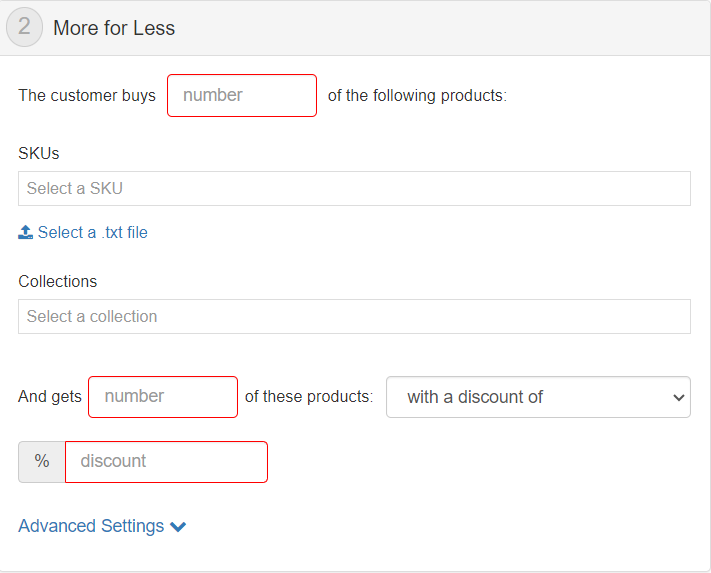Screen dimensions: 711x573
Task: Click the 'The customer buys' text
Action: tap(87, 95)
